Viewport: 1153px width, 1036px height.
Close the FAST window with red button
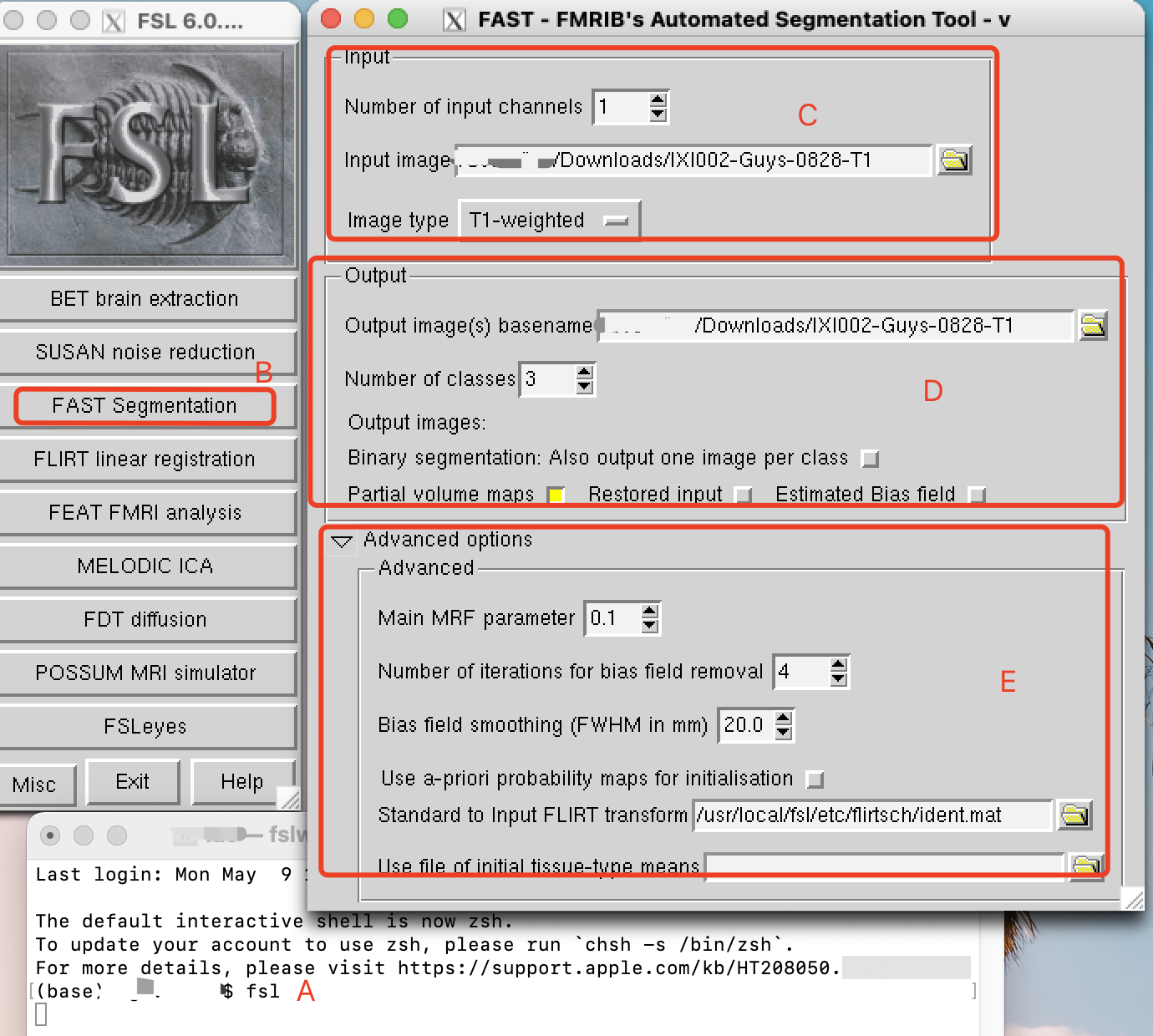pyautogui.click(x=331, y=18)
